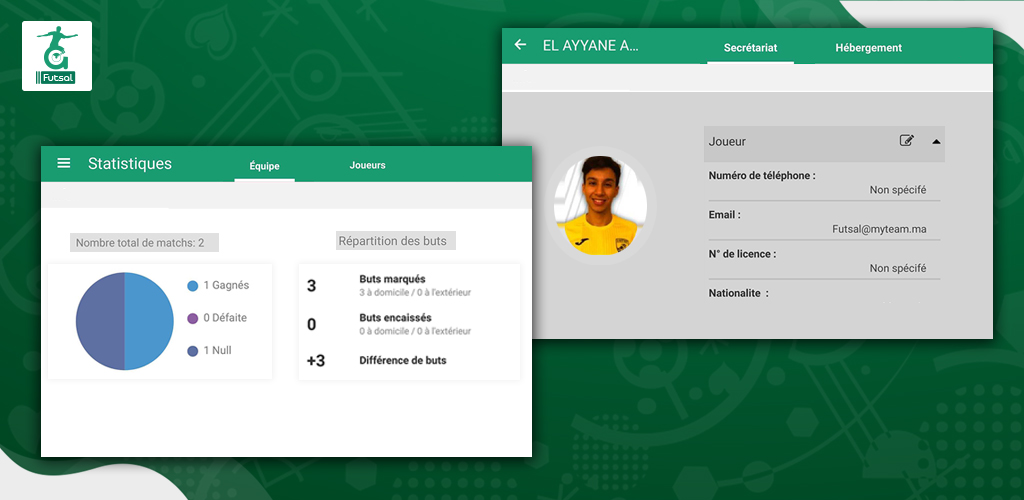Click the Nombre total de matchs: 2 label

click(140, 243)
